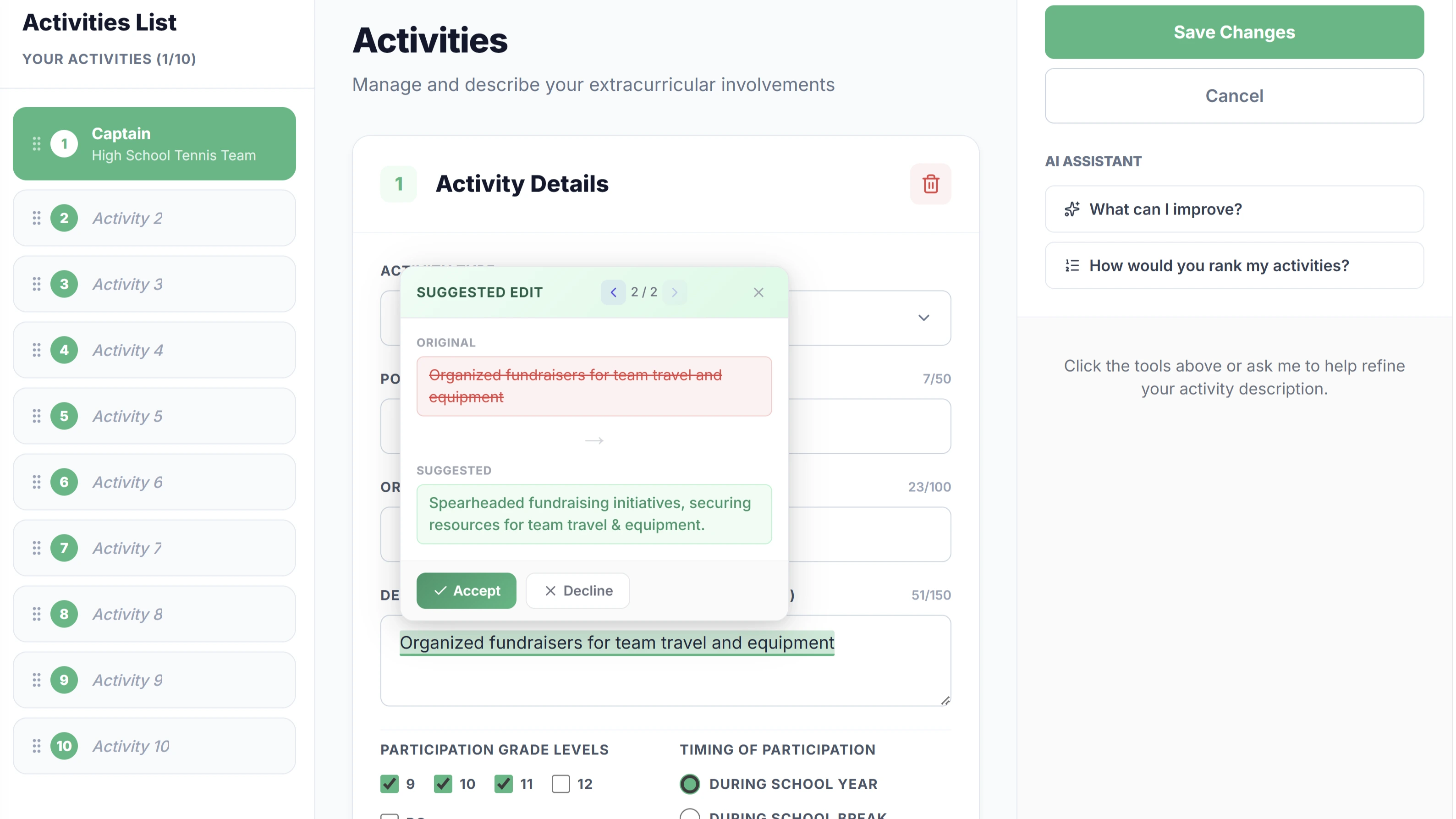Ask How would you rank my activities

[1234, 266]
